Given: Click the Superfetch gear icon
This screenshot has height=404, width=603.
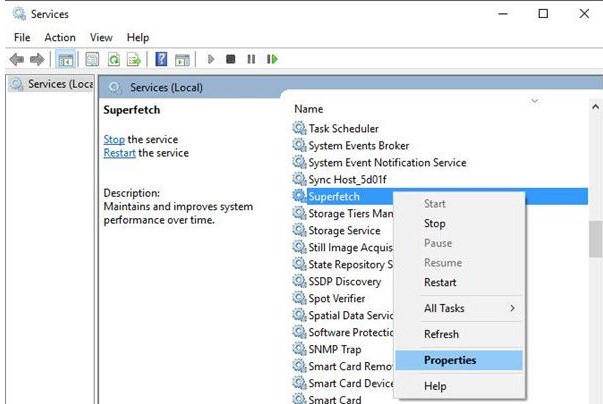Looking at the screenshot, I should [299, 196].
